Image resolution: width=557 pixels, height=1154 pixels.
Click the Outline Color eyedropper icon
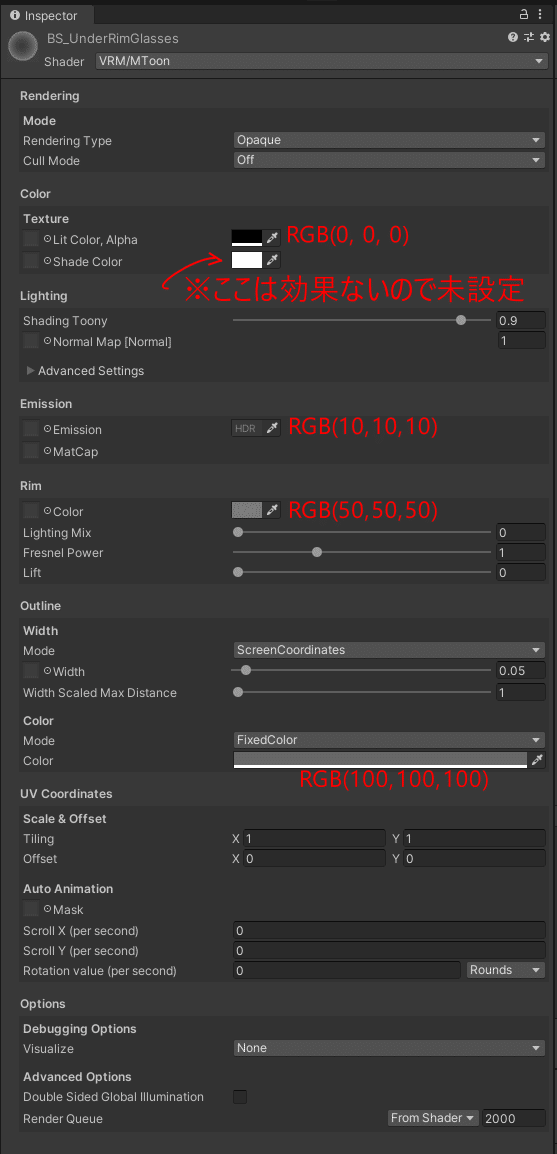coord(538,760)
